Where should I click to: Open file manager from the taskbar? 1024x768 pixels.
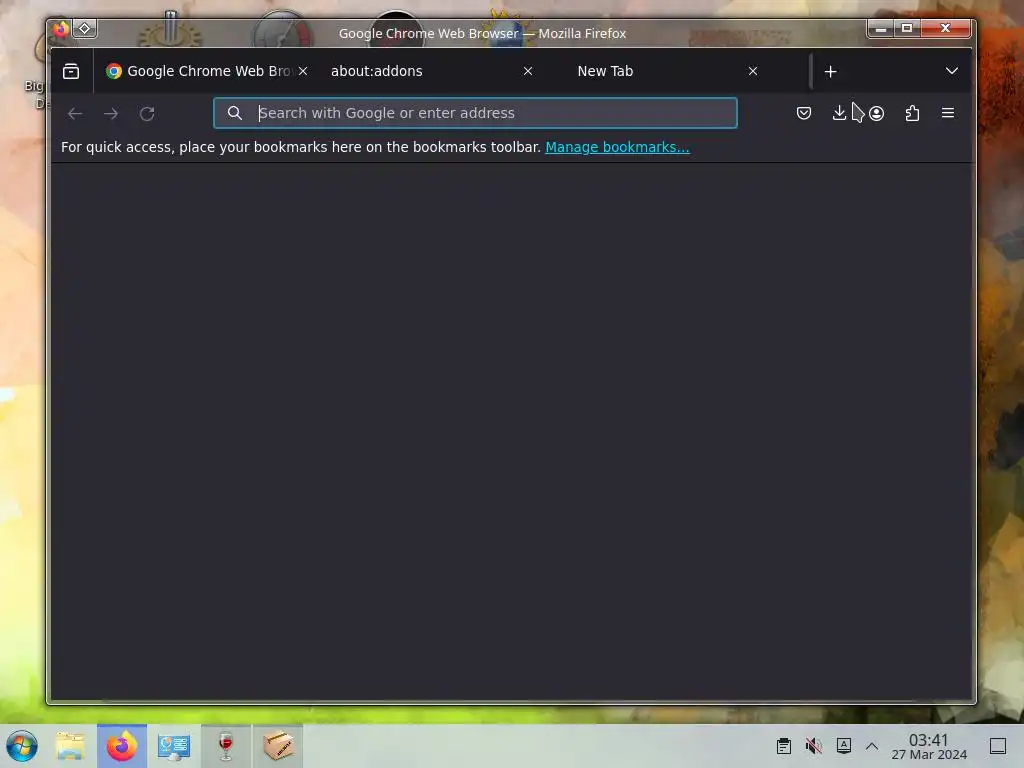tap(70, 746)
